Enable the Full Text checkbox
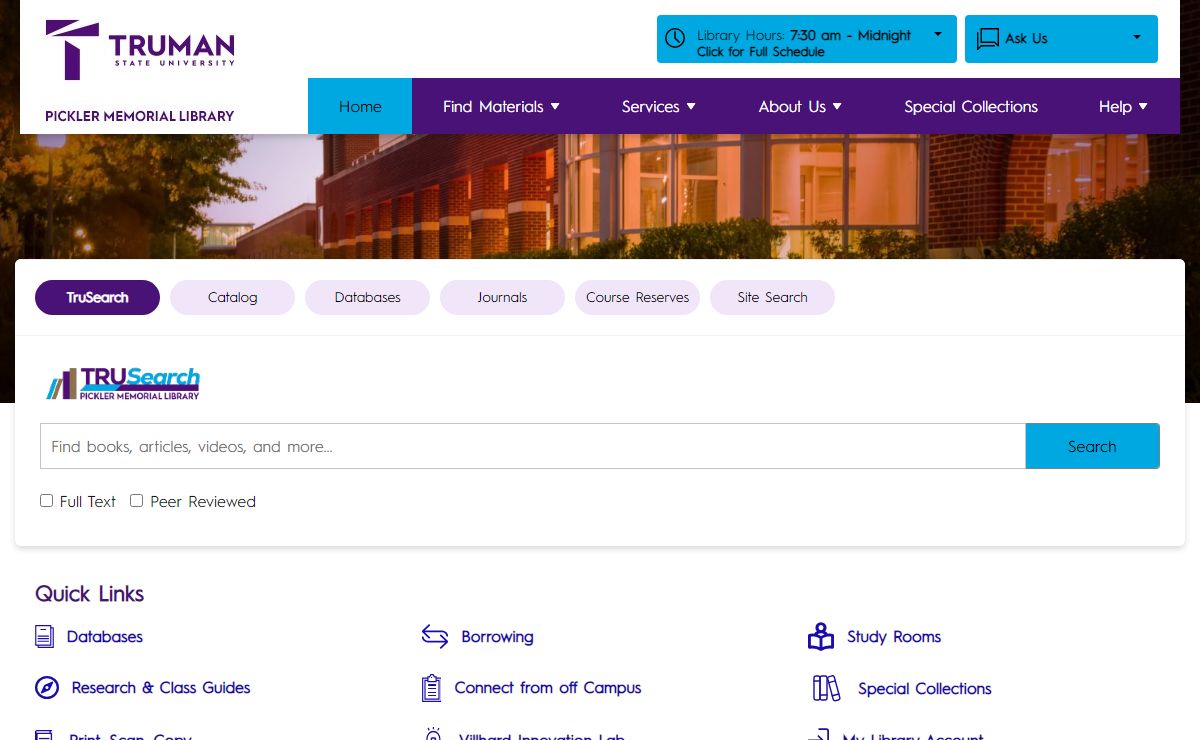The image size is (1200, 740). tap(46, 500)
